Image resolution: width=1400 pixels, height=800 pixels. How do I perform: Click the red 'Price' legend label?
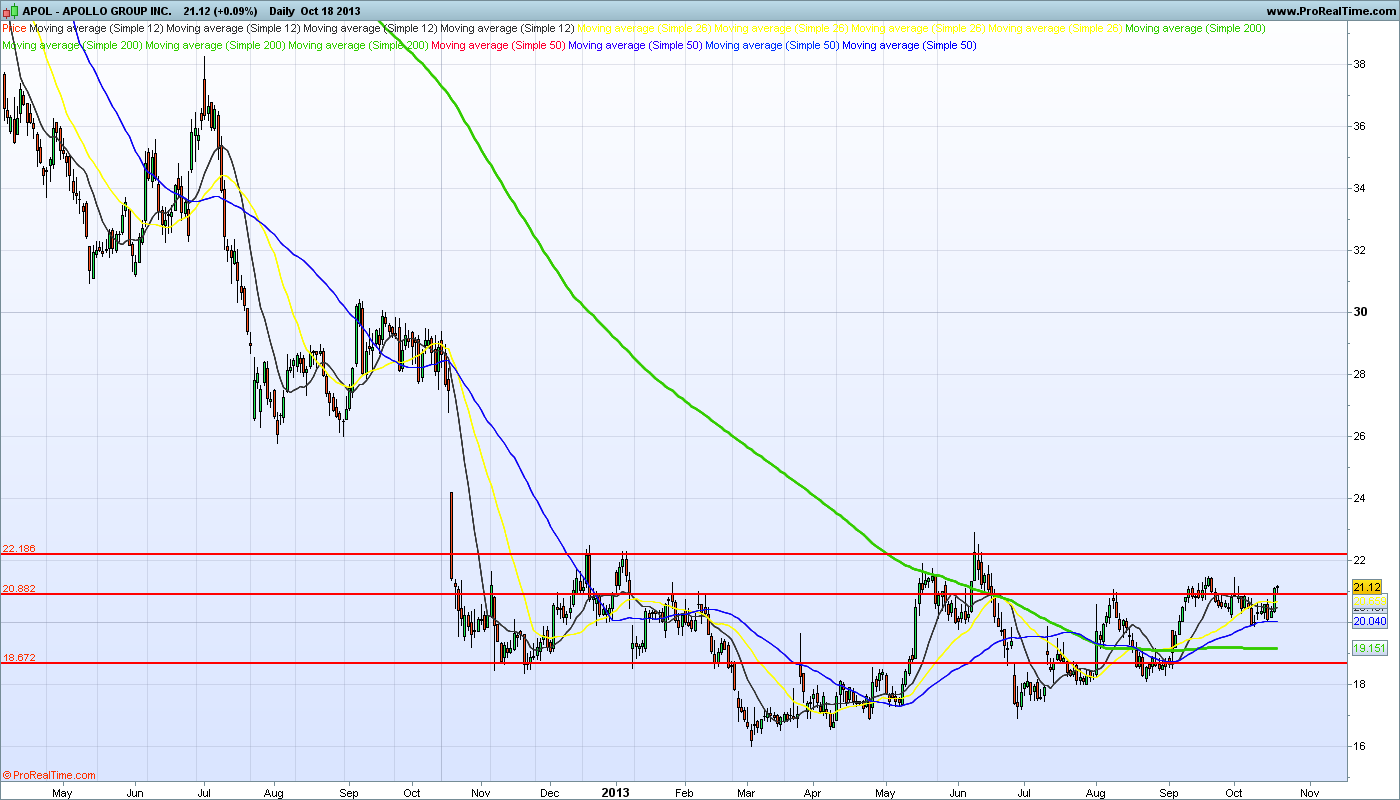click(16, 29)
